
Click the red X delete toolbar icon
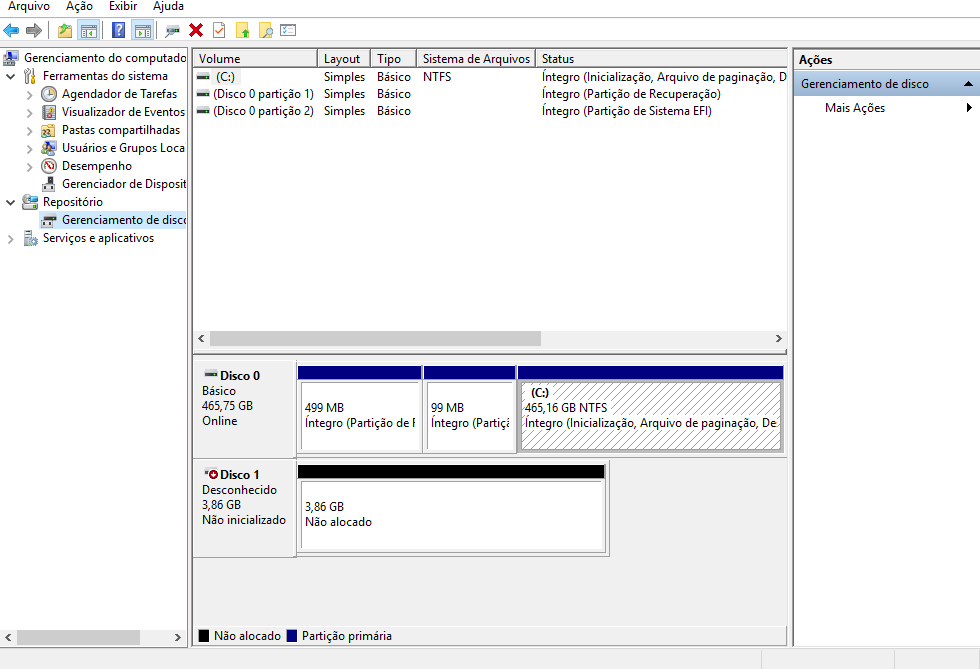coord(196,30)
